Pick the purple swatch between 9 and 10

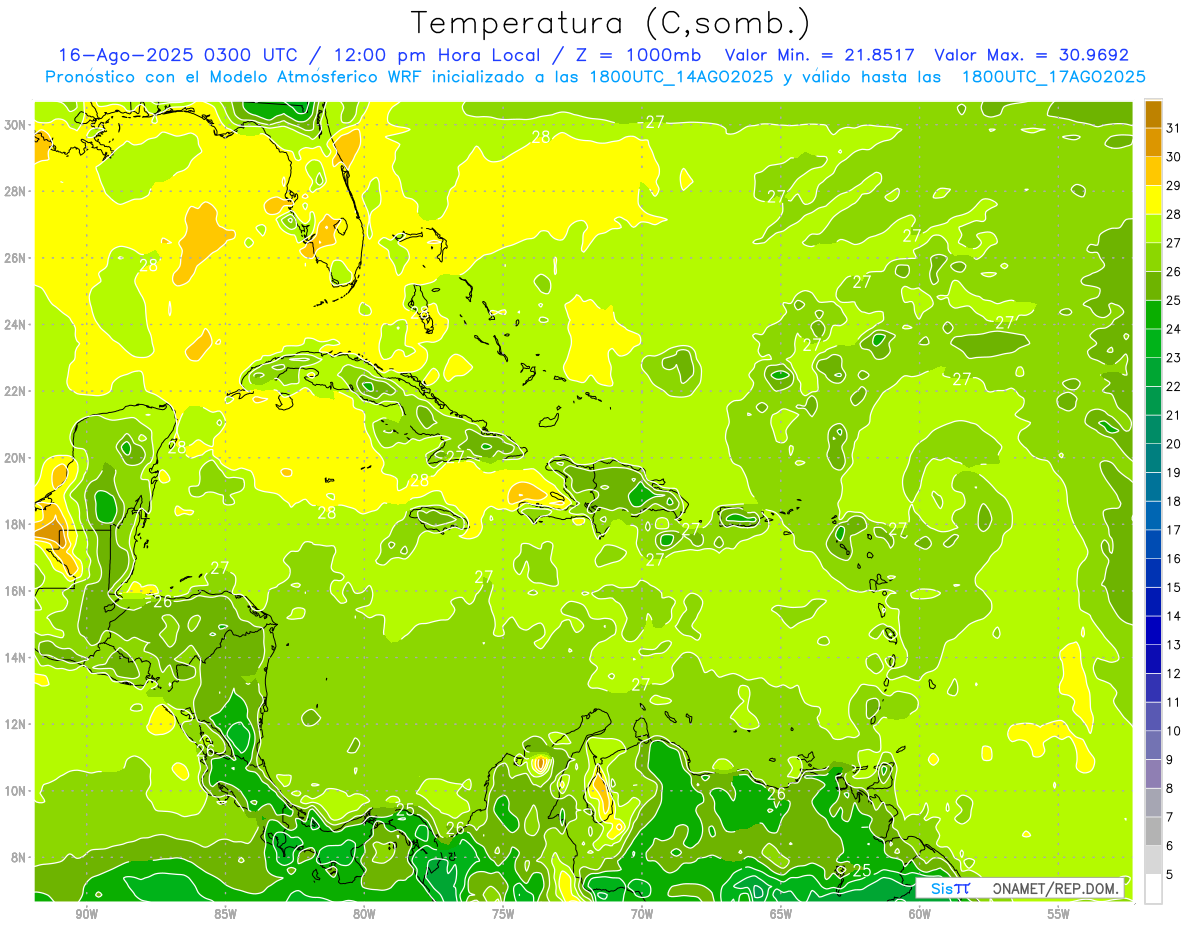pos(1153,745)
